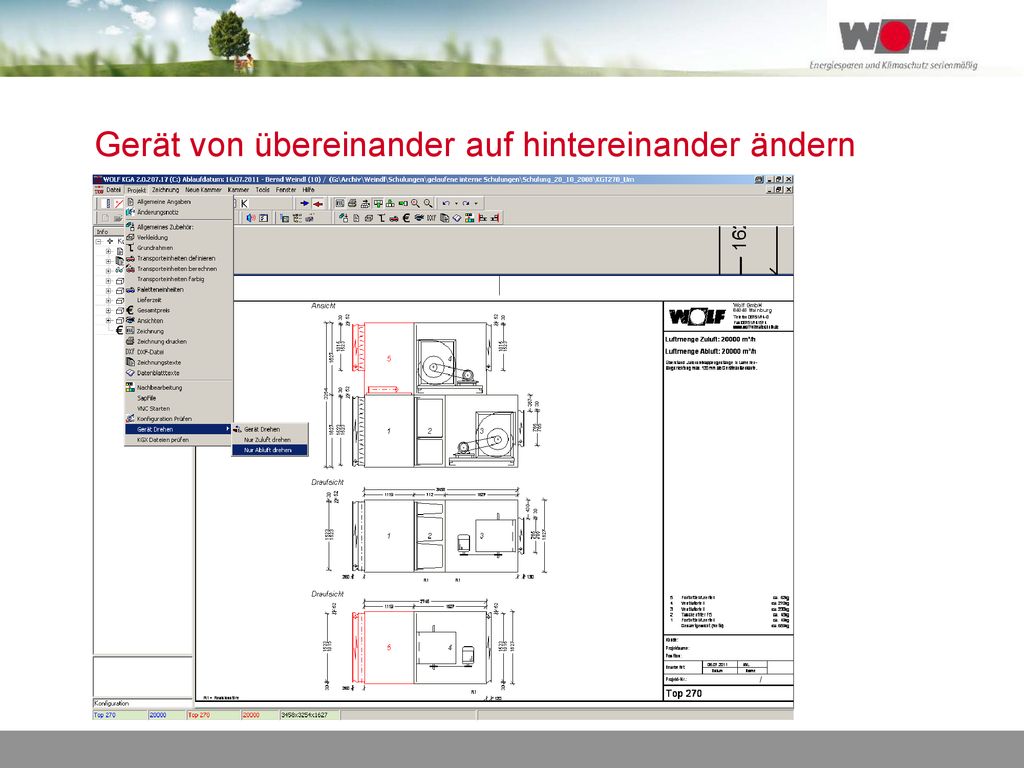Viewport: 1024px width, 768px height.
Task: Open the Fenster menu
Action: (x=286, y=190)
